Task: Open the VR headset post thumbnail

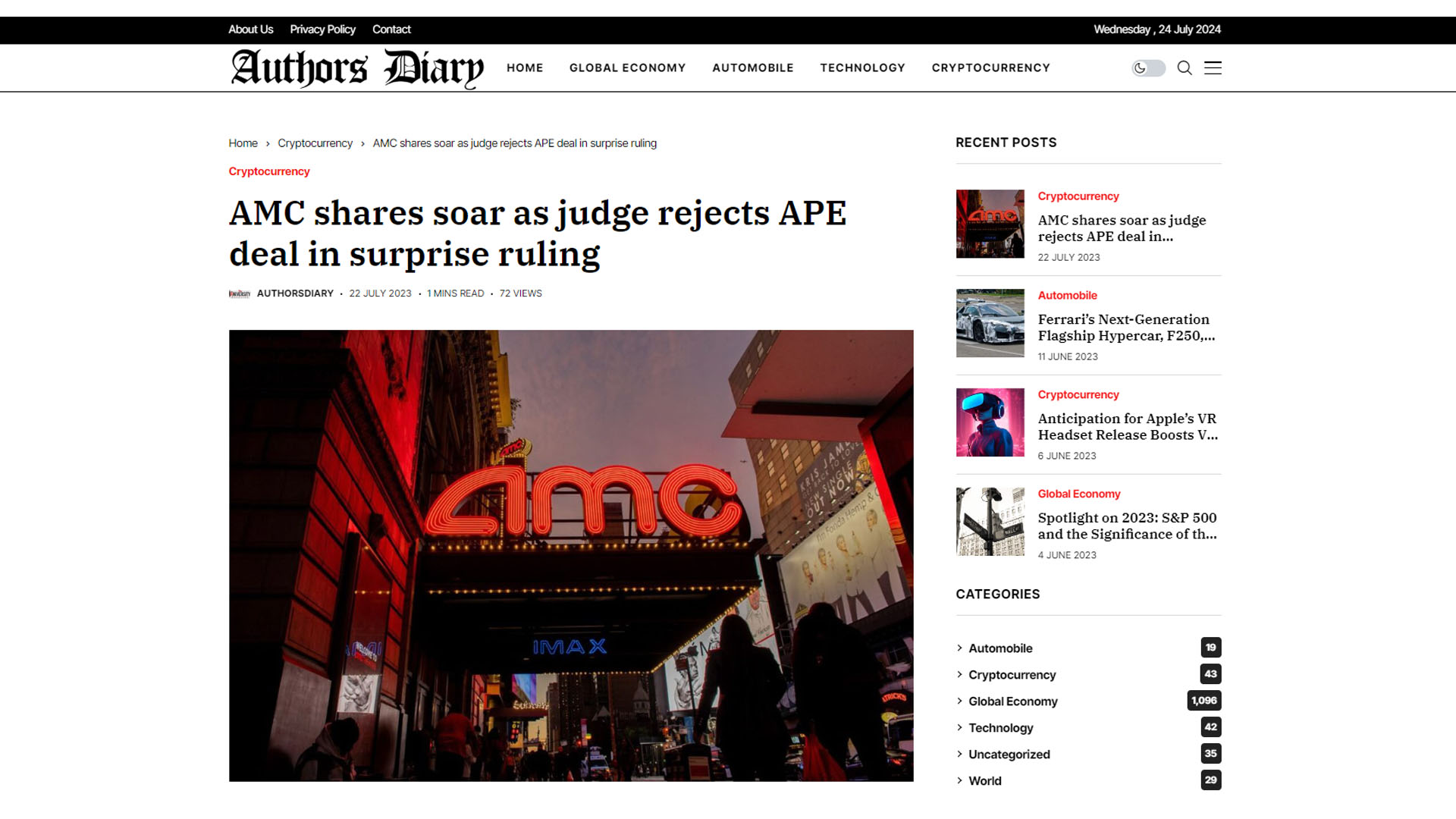Action: (990, 422)
